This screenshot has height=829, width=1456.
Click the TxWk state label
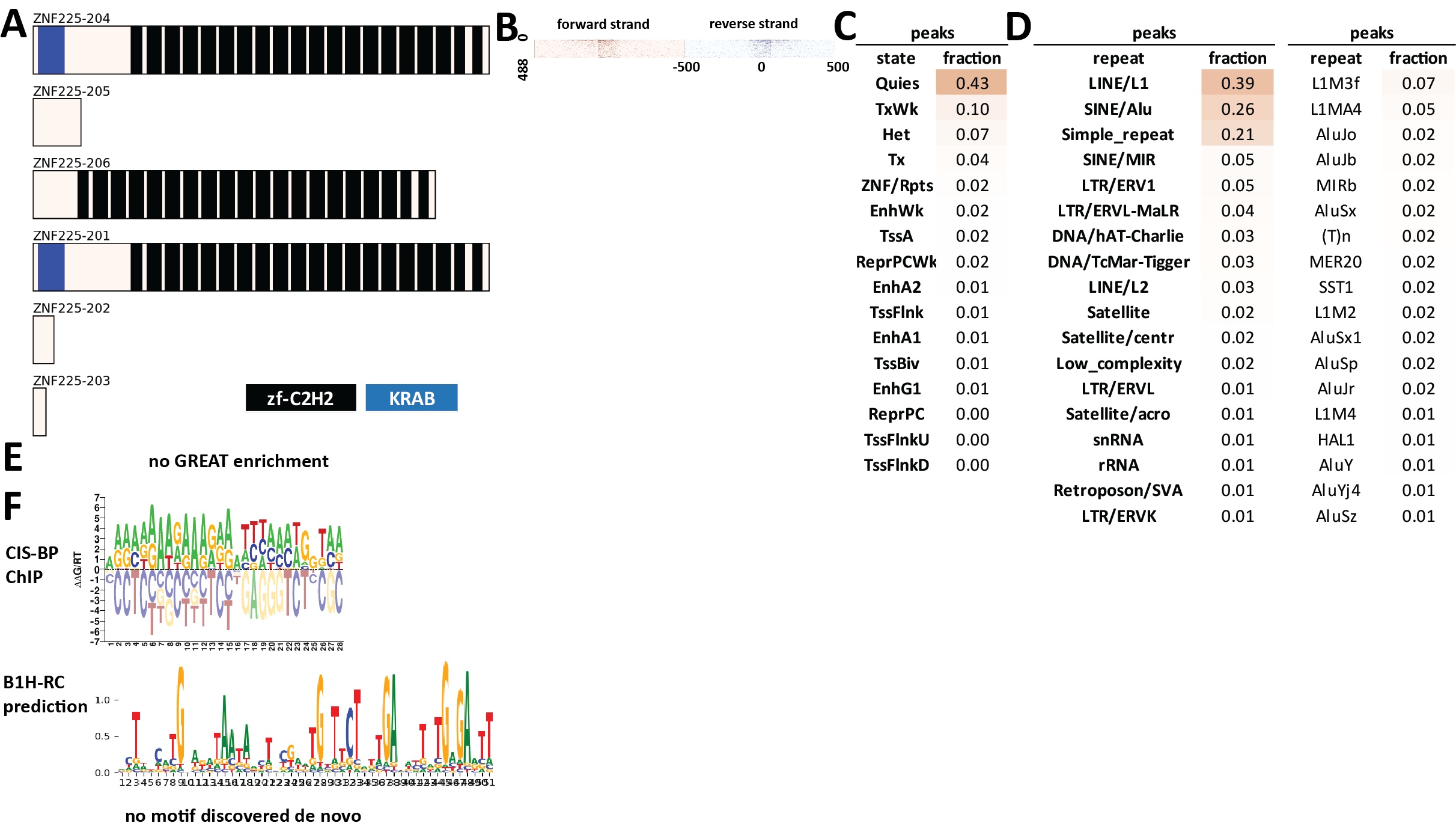[896, 109]
